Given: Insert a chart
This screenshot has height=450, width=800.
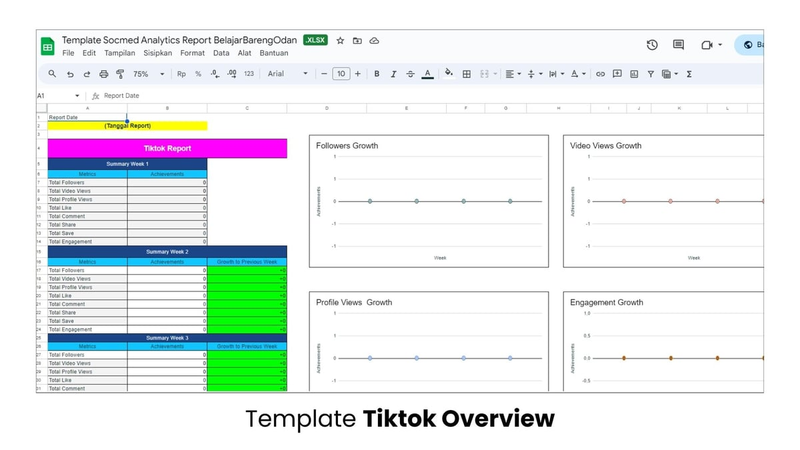Looking at the screenshot, I should (634, 74).
